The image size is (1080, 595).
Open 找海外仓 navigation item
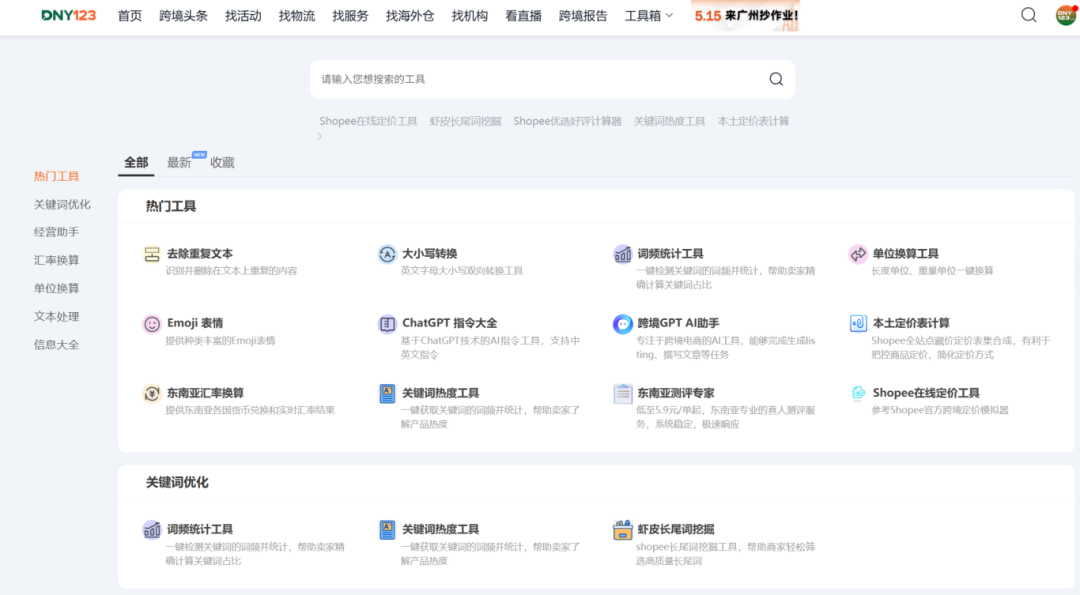click(410, 16)
